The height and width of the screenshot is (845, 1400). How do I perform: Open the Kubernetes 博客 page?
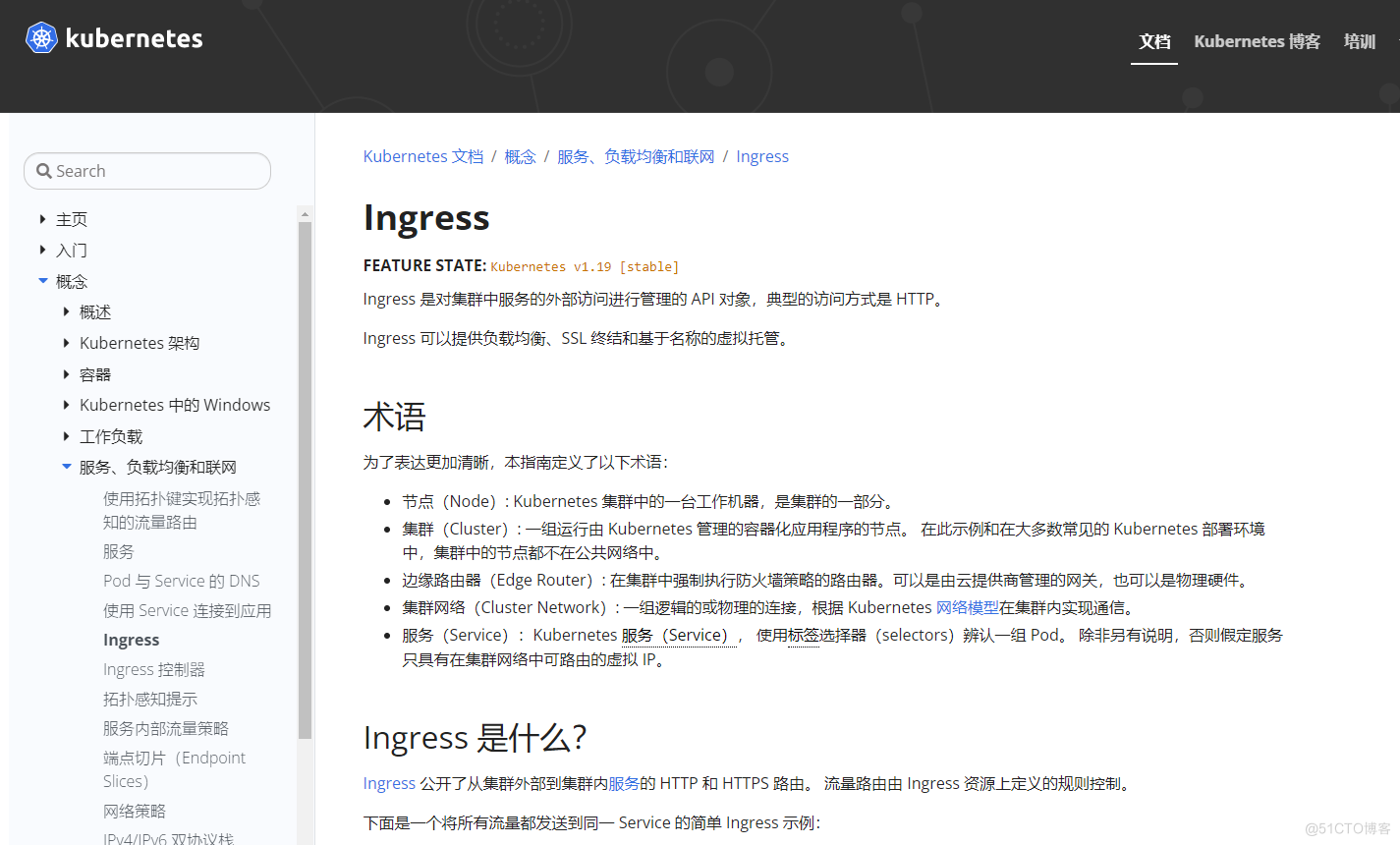click(x=1258, y=42)
